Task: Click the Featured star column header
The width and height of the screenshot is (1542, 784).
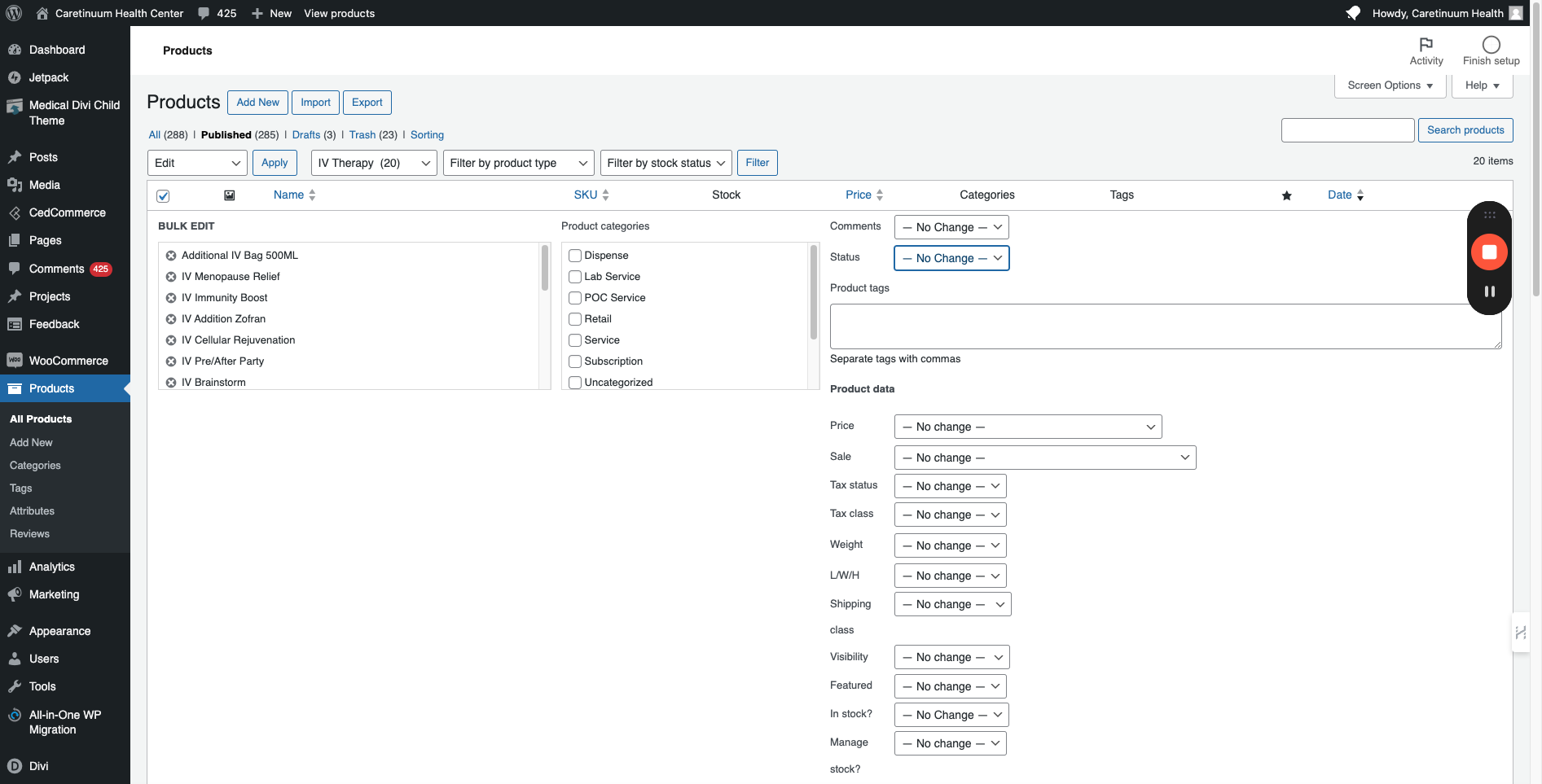Action: click(x=1287, y=195)
